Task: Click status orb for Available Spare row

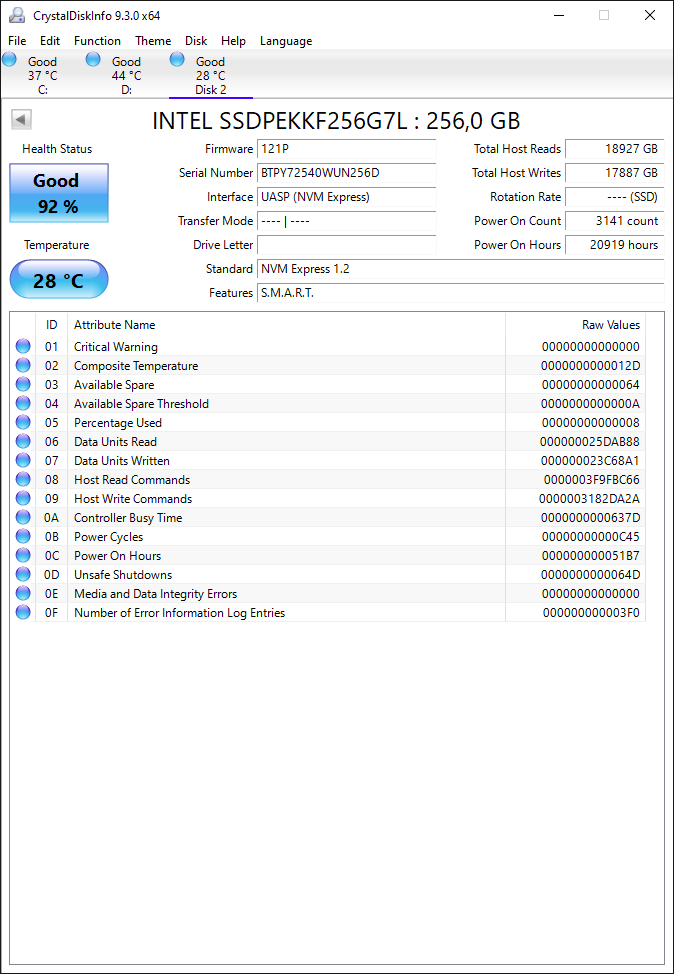Action: click(x=23, y=385)
